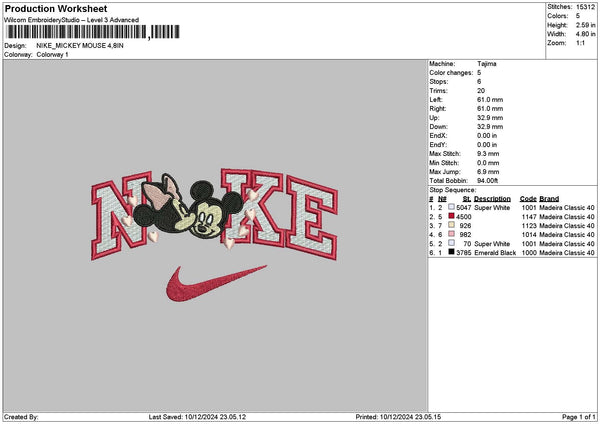
Task: Click Mickey's face in the embroidery preview
Action: pyautogui.click(x=206, y=224)
